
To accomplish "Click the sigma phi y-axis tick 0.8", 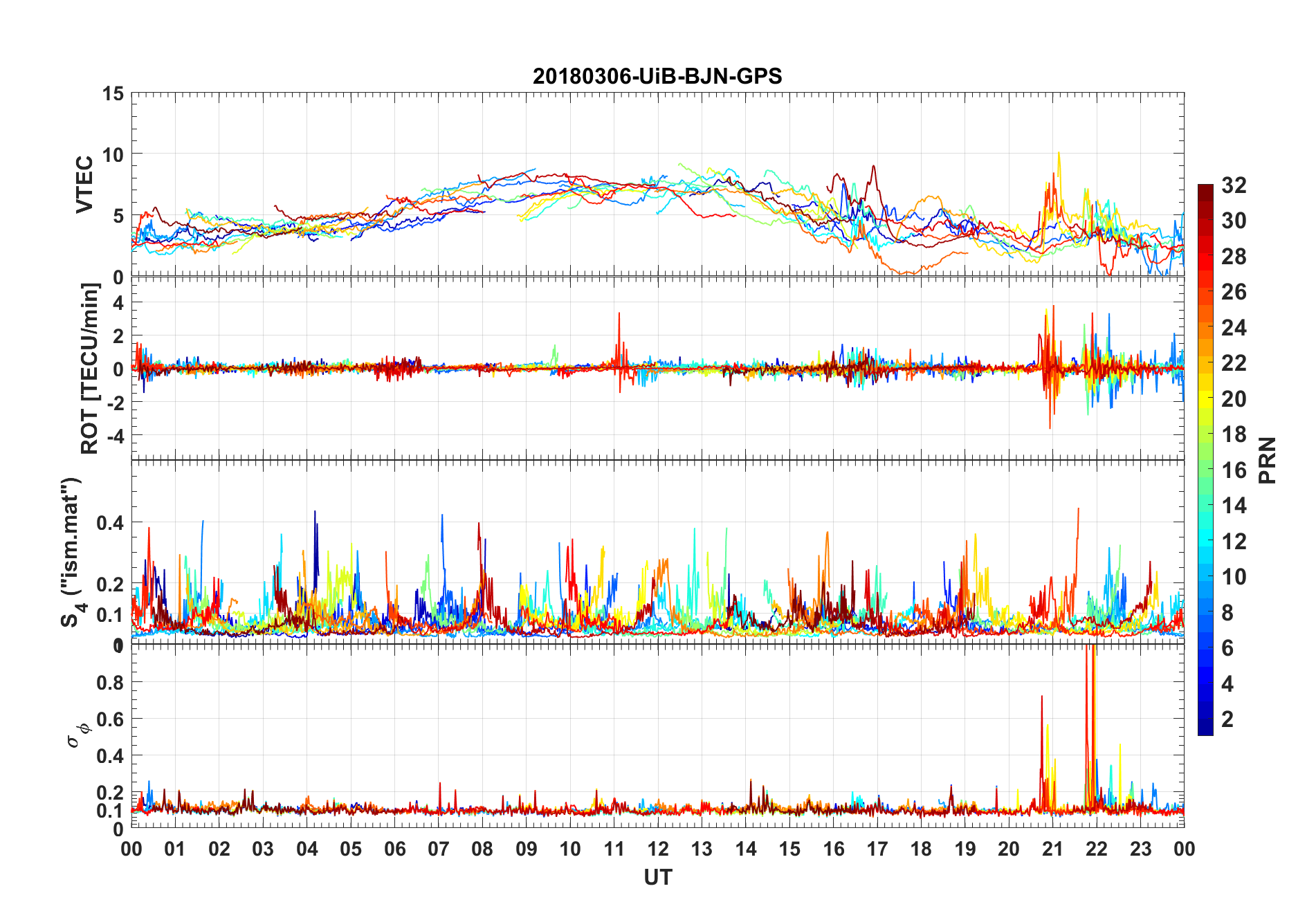I will pyautogui.click(x=111, y=683).
